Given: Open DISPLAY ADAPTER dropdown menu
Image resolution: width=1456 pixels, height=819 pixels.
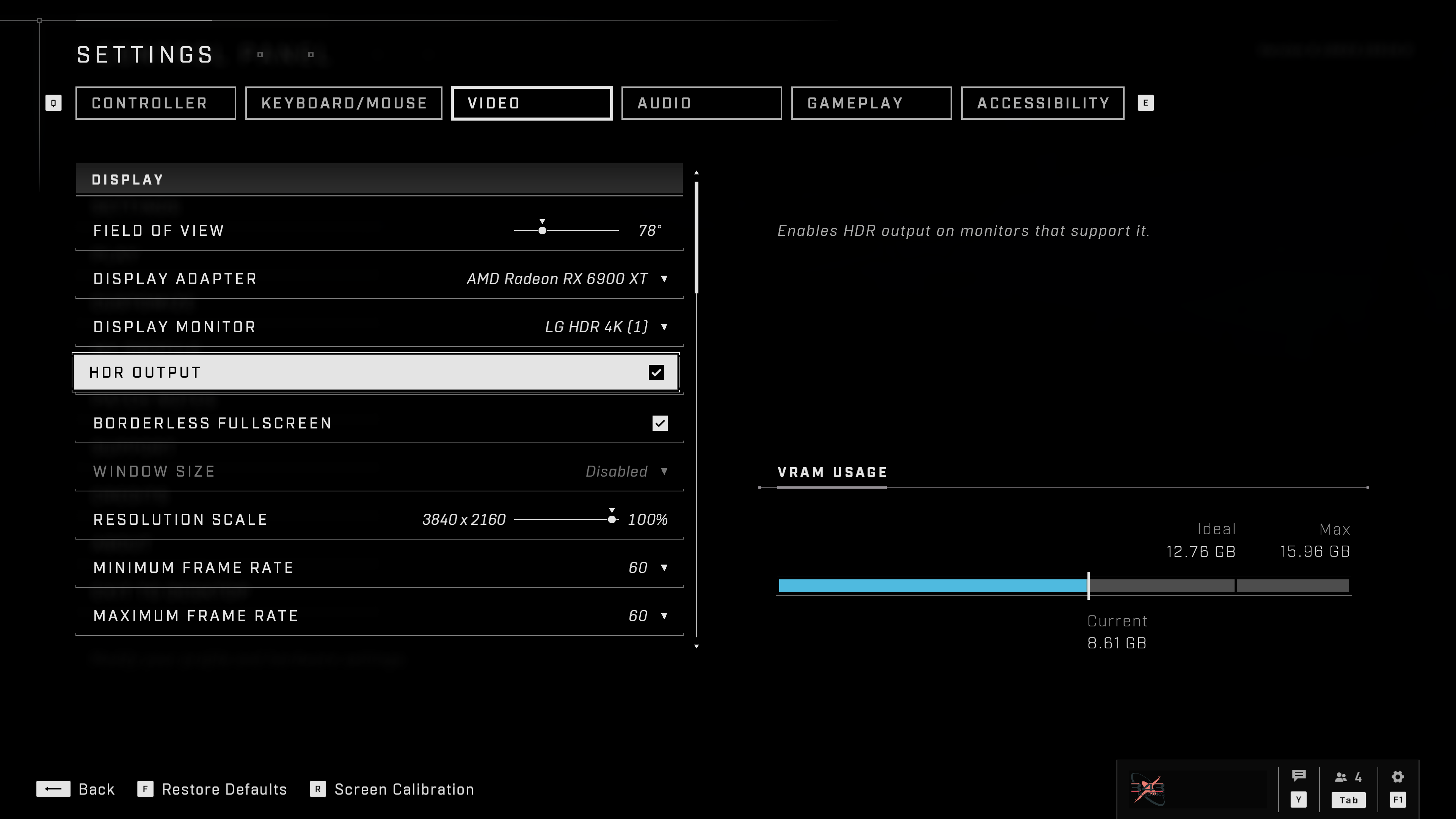Looking at the screenshot, I should click(x=665, y=278).
